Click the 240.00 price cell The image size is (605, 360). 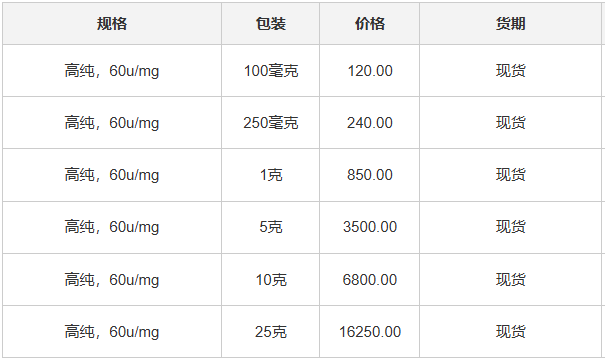(370, 123)
